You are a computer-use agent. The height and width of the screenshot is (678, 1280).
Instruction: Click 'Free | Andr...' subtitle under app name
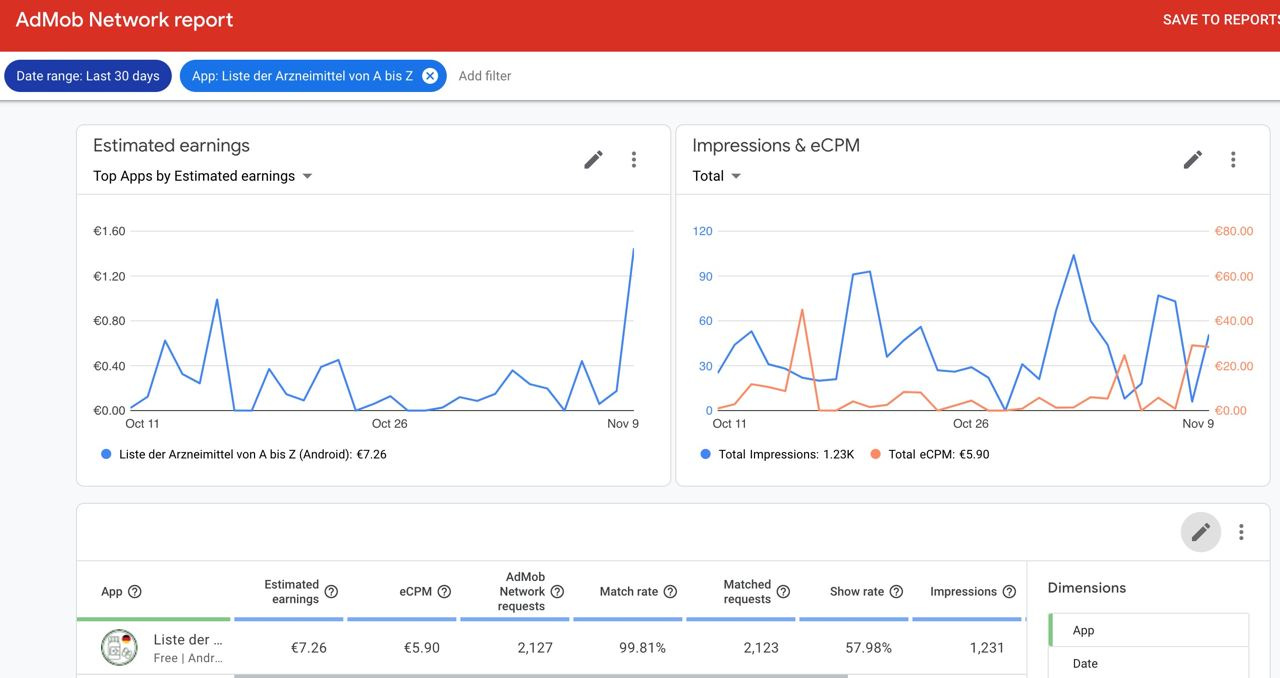pos(188,658)
